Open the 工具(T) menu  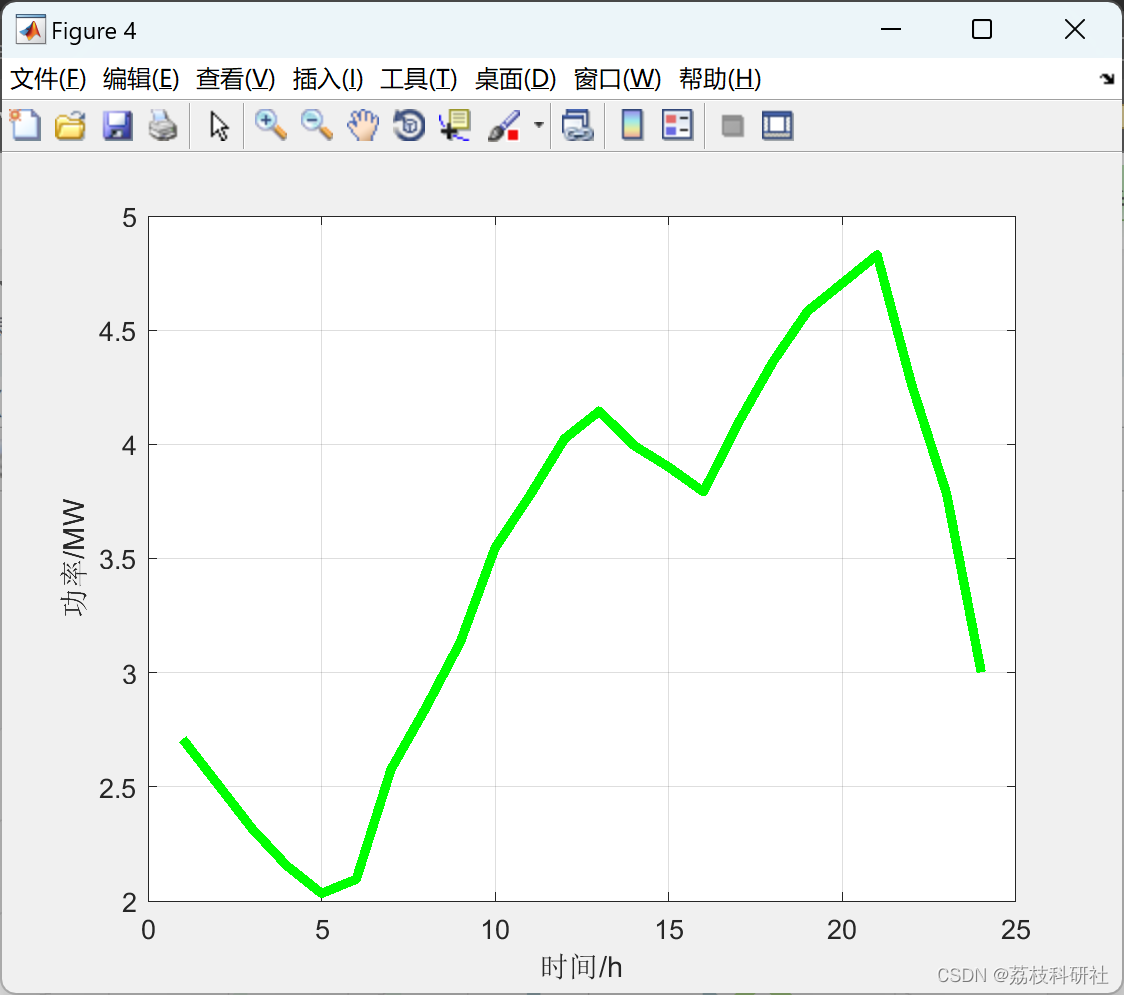[419, 79]
